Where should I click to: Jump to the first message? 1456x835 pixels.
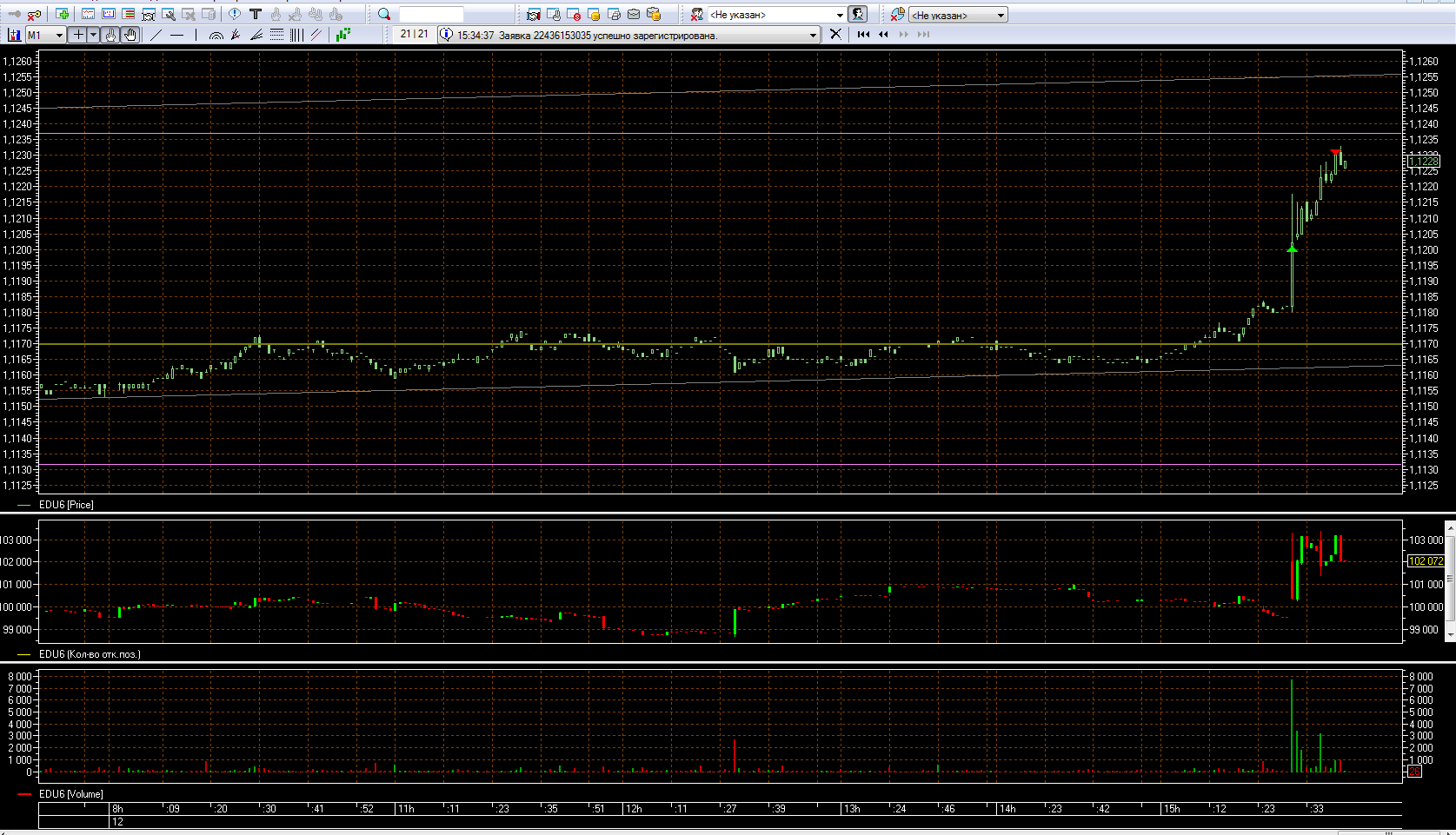click(863, 35)
